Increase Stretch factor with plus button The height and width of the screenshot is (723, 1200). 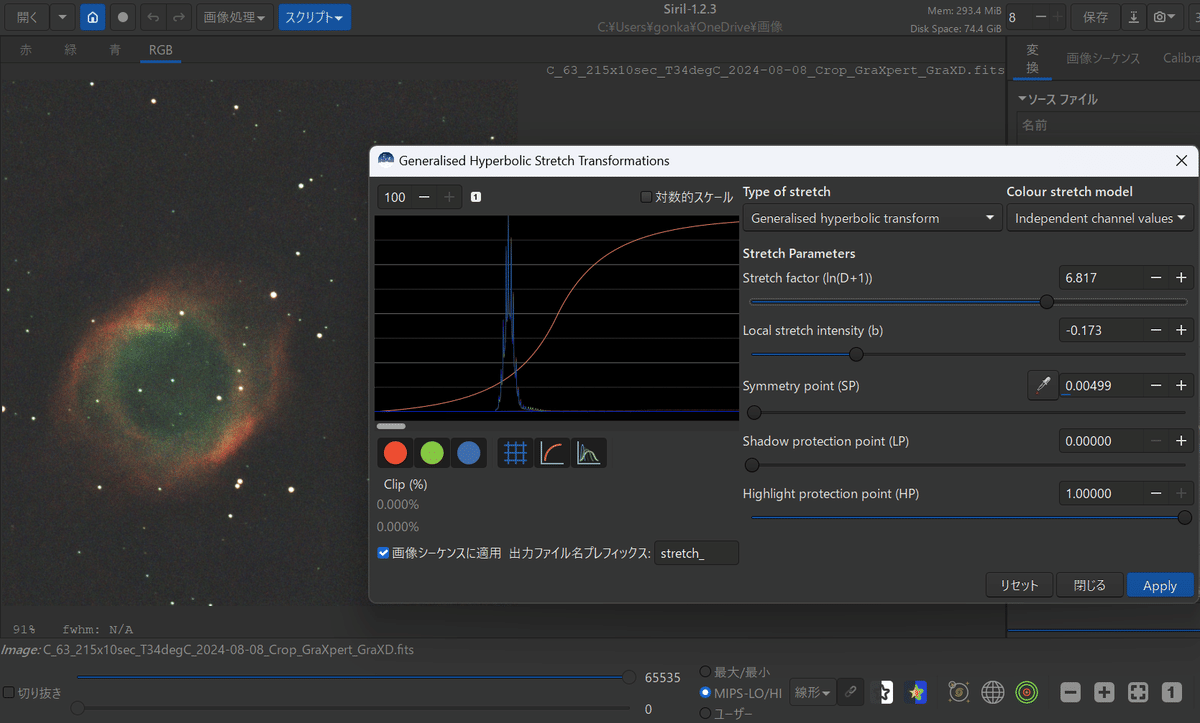pyautogui.click(x=1181, y=278)
